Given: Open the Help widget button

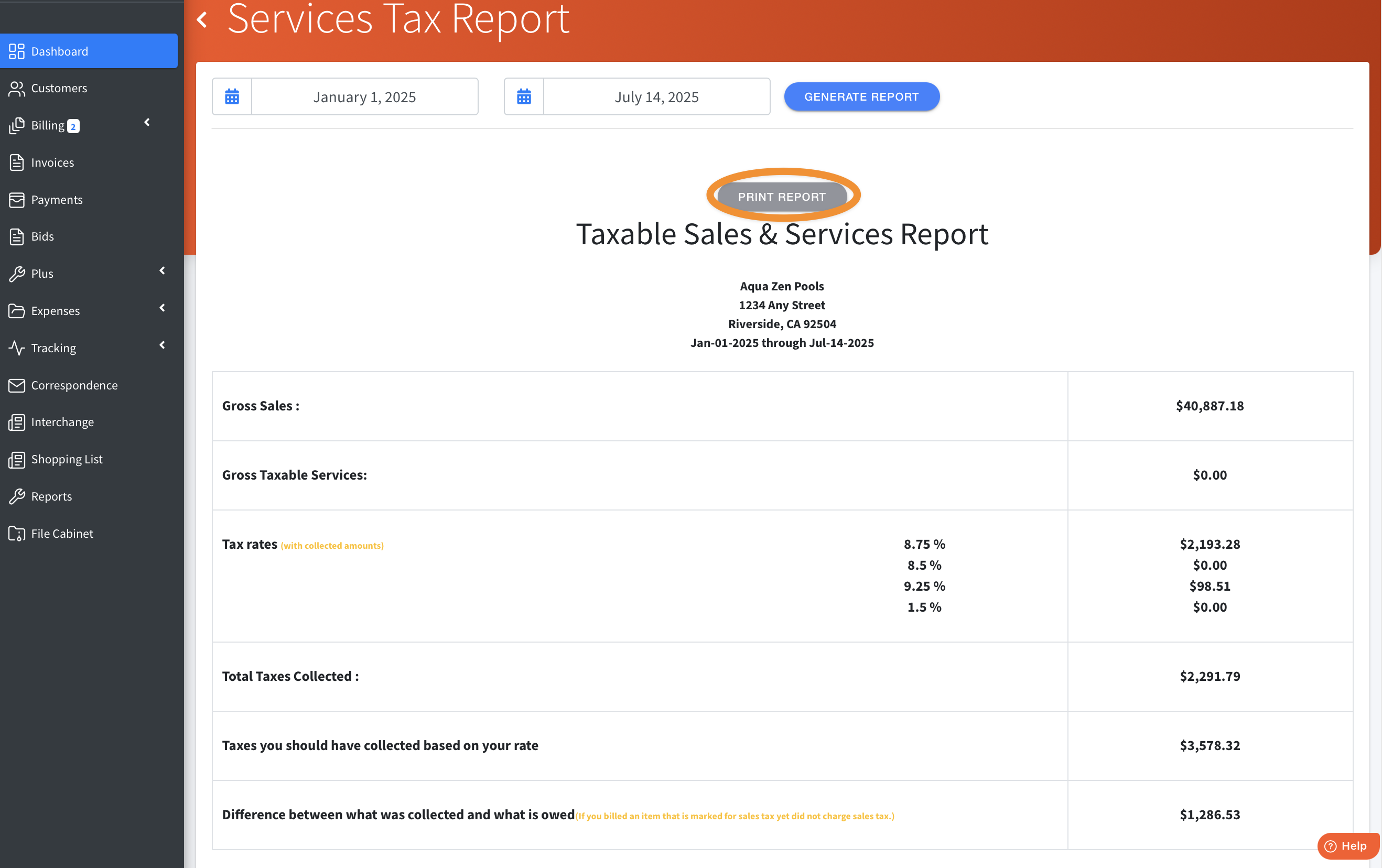Looking at the screenshot, I should click(1347, 845).
